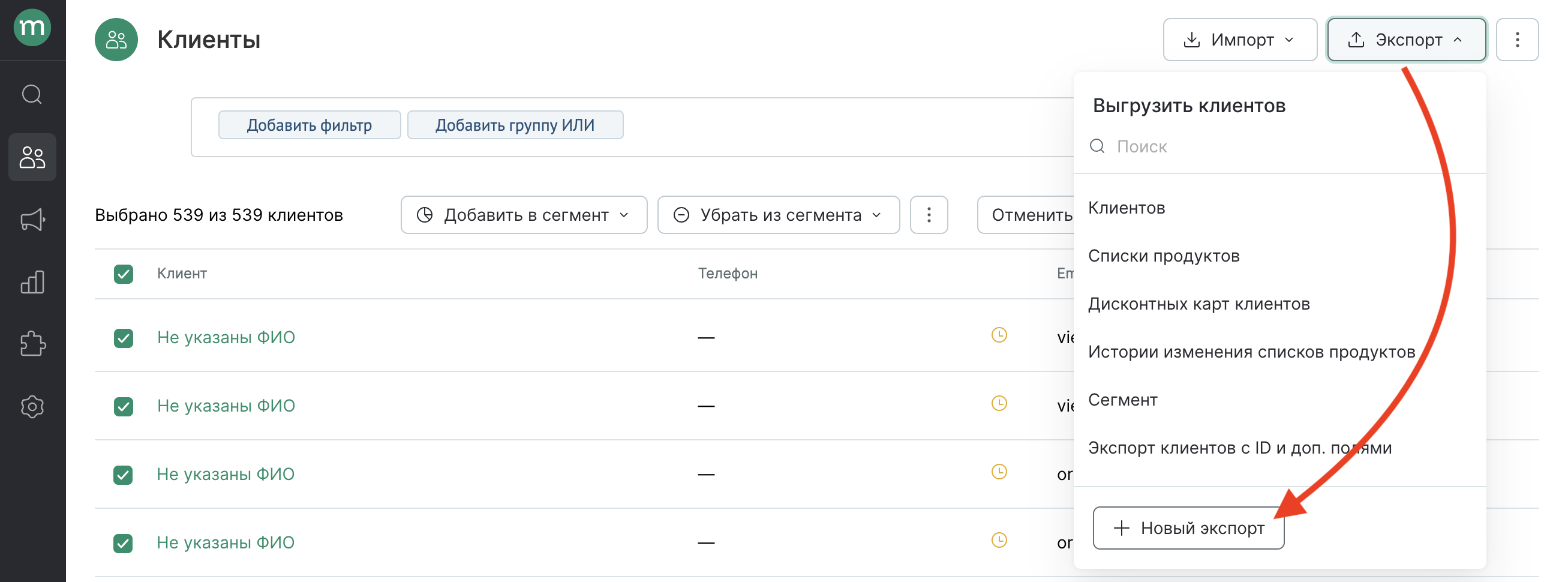Open the Добавить в сегмент dropdown
This screenshot has height=582, width=1568.
tap(524, 215)
